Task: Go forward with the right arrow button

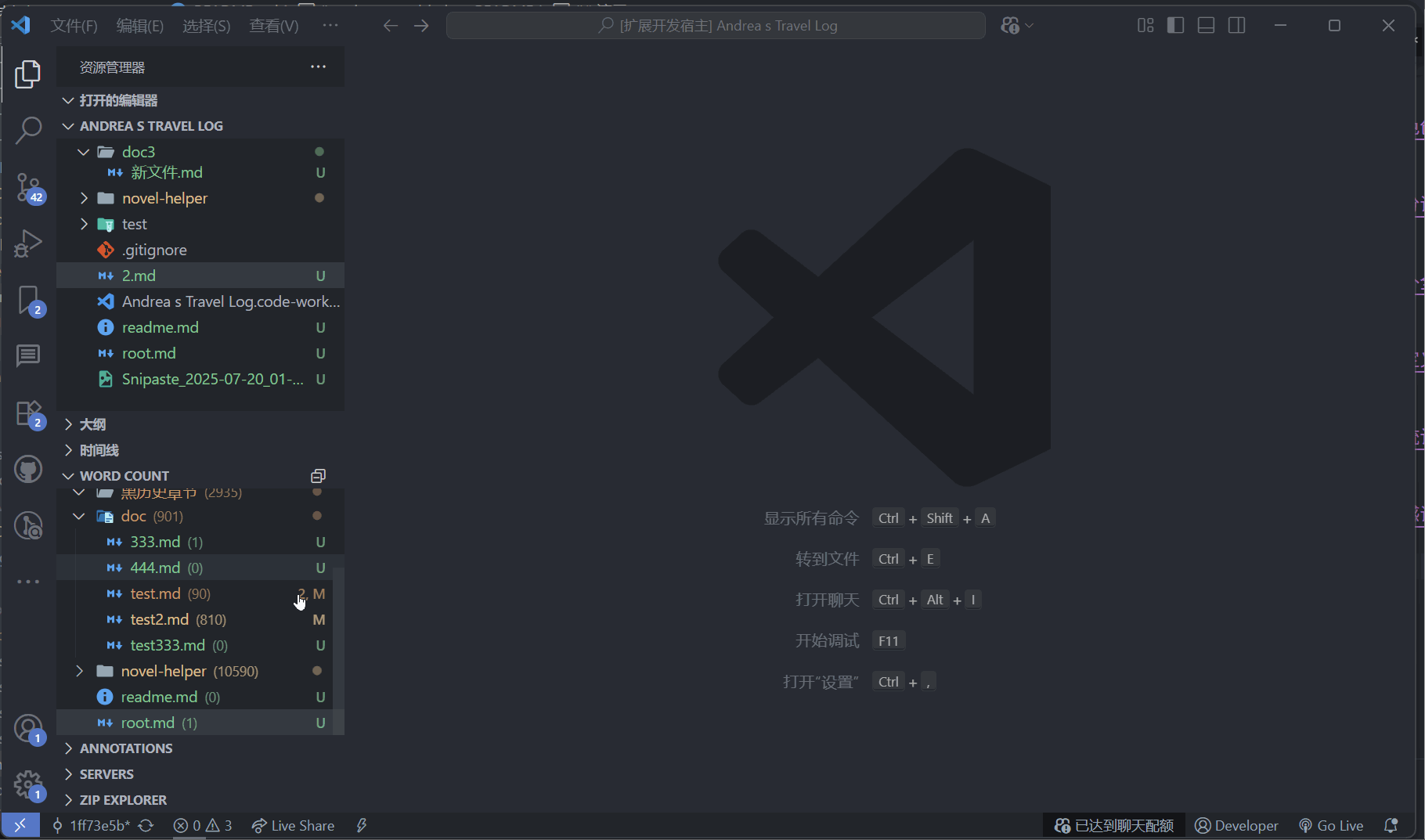Action: tap(421, 26)
